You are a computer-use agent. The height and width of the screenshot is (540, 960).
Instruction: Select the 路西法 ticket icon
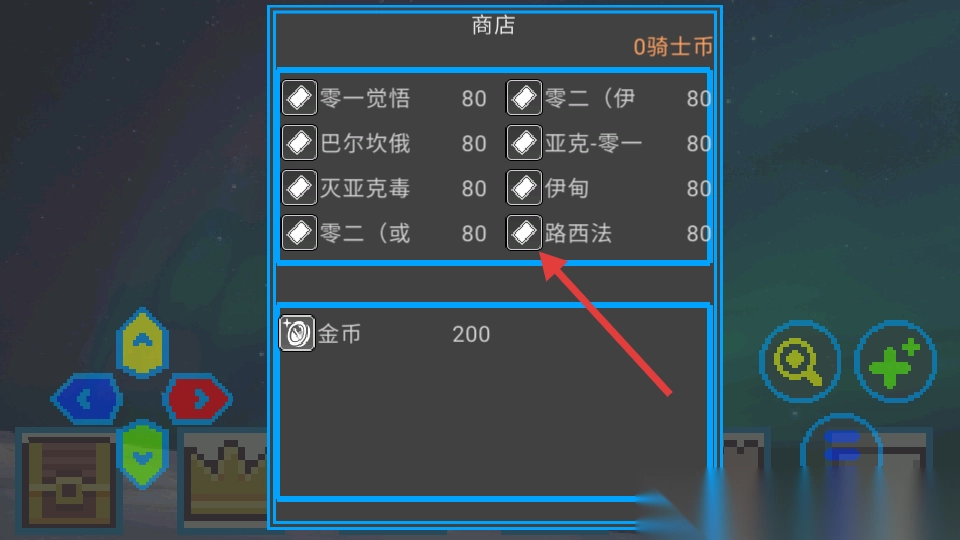pyautogui.click(x=524, y=233)
